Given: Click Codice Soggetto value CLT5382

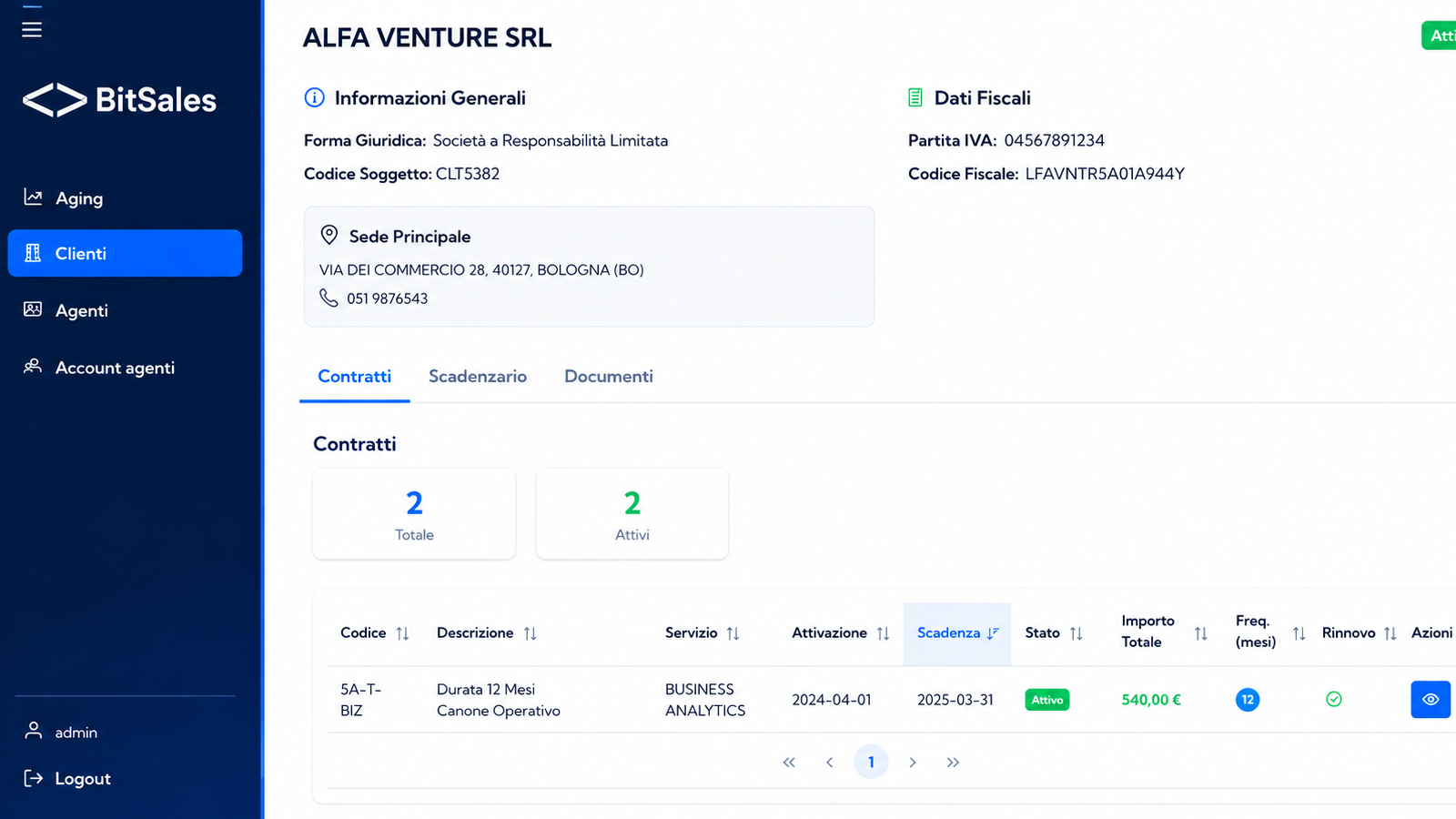Looking at the screenshot, I should click(468, 174).
